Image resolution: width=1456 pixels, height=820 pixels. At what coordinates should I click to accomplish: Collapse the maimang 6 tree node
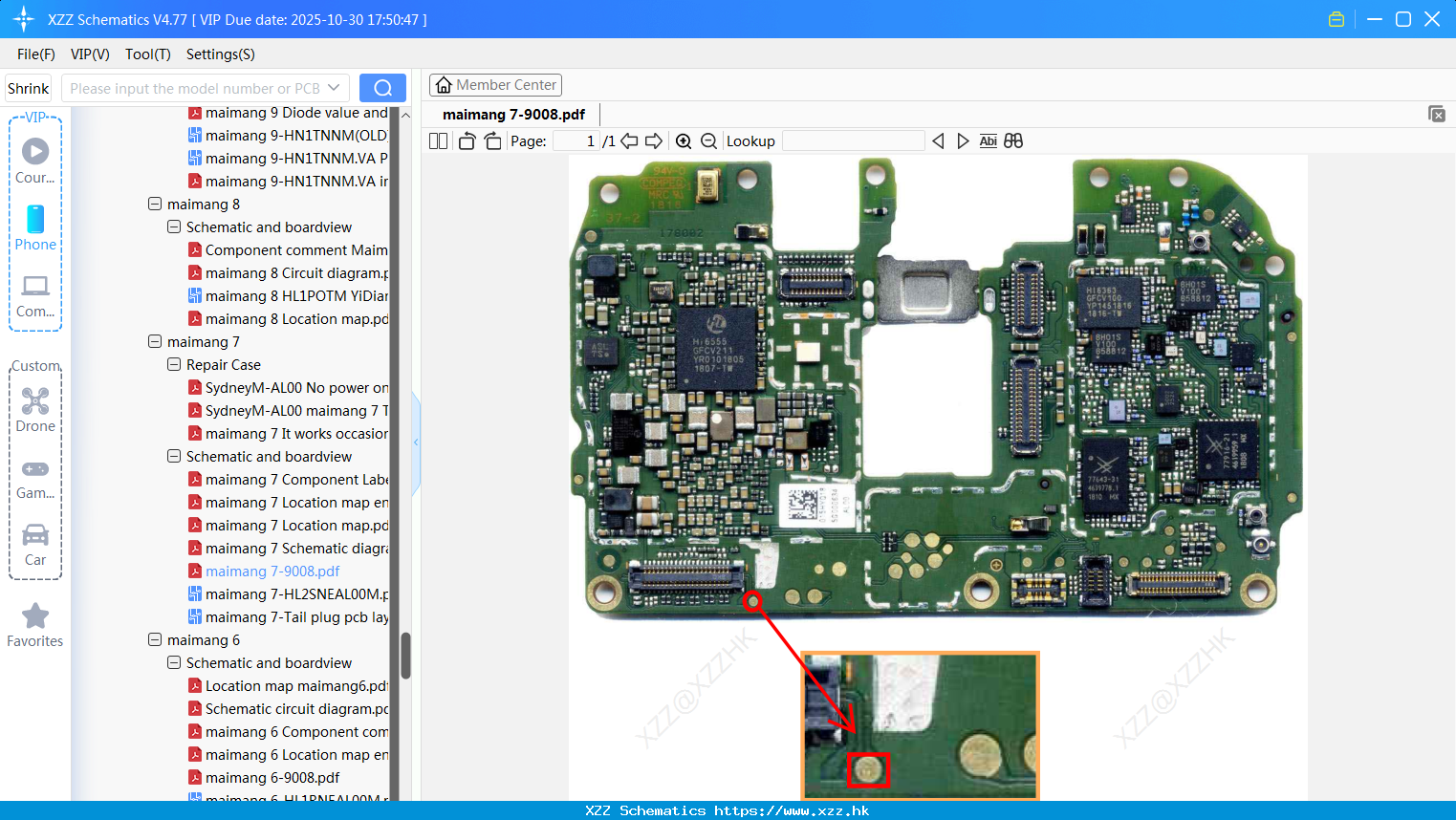pos(155,639)
